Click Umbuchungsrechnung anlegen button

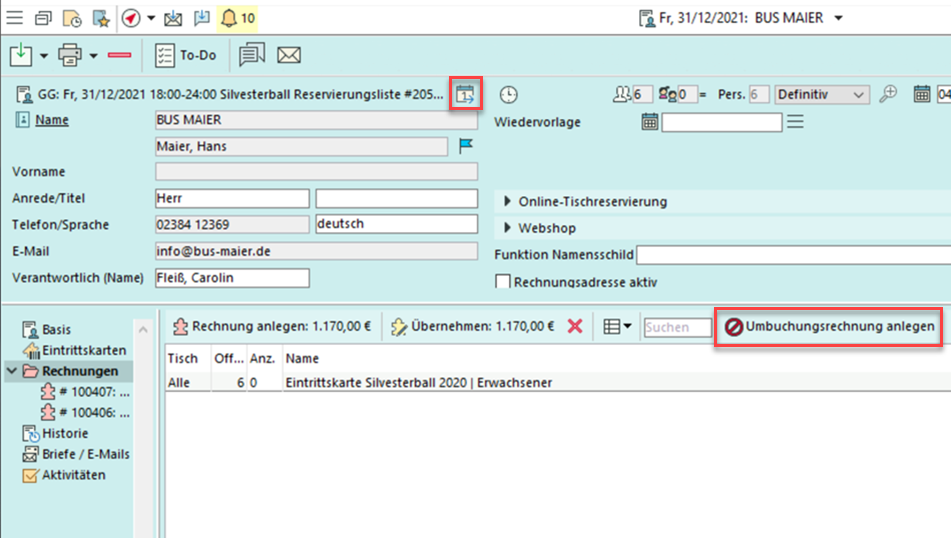pyautogui.click(x=829, y=326)
